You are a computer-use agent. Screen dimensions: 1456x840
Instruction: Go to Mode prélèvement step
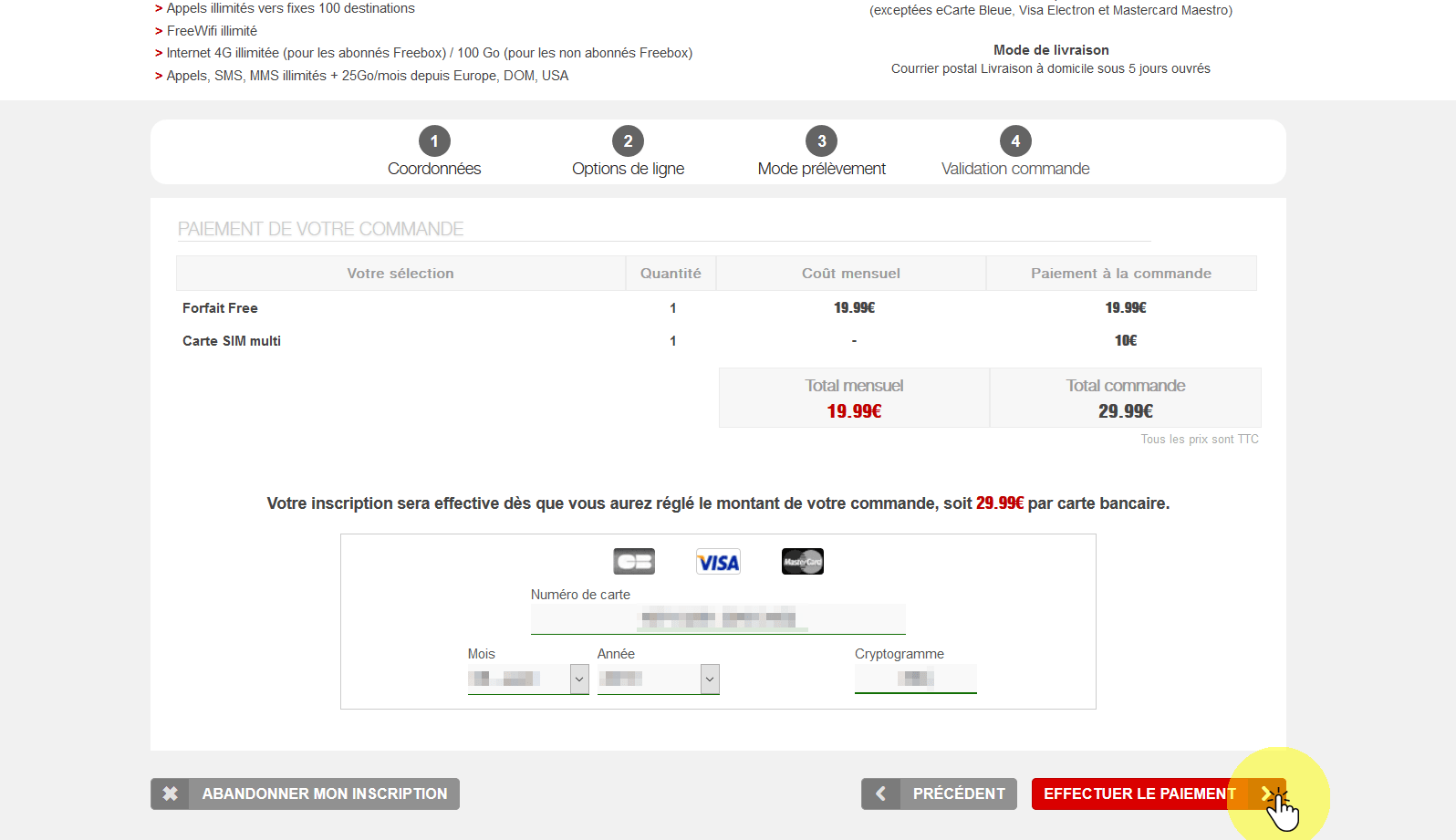coord(822,169)
